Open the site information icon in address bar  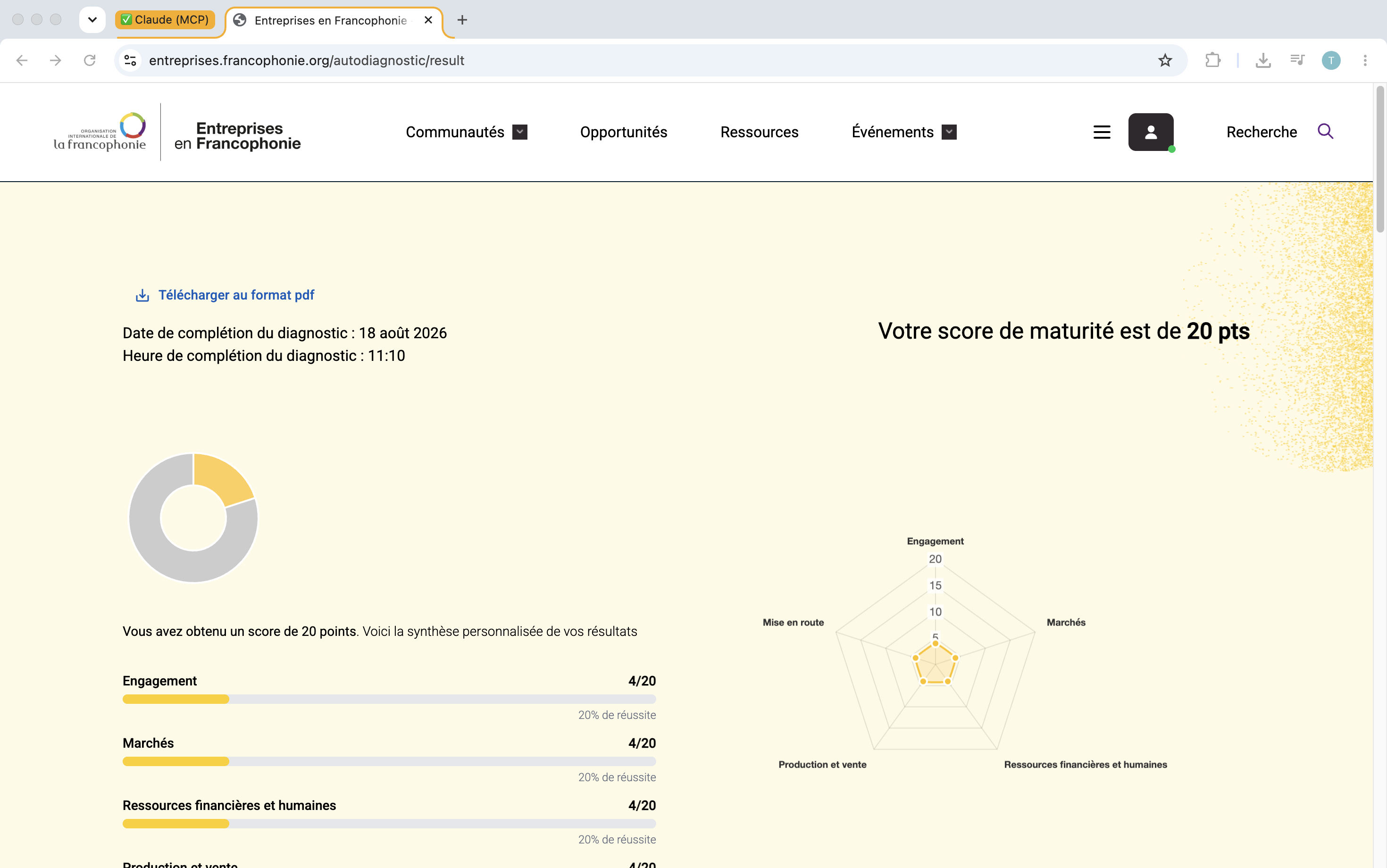130,60
